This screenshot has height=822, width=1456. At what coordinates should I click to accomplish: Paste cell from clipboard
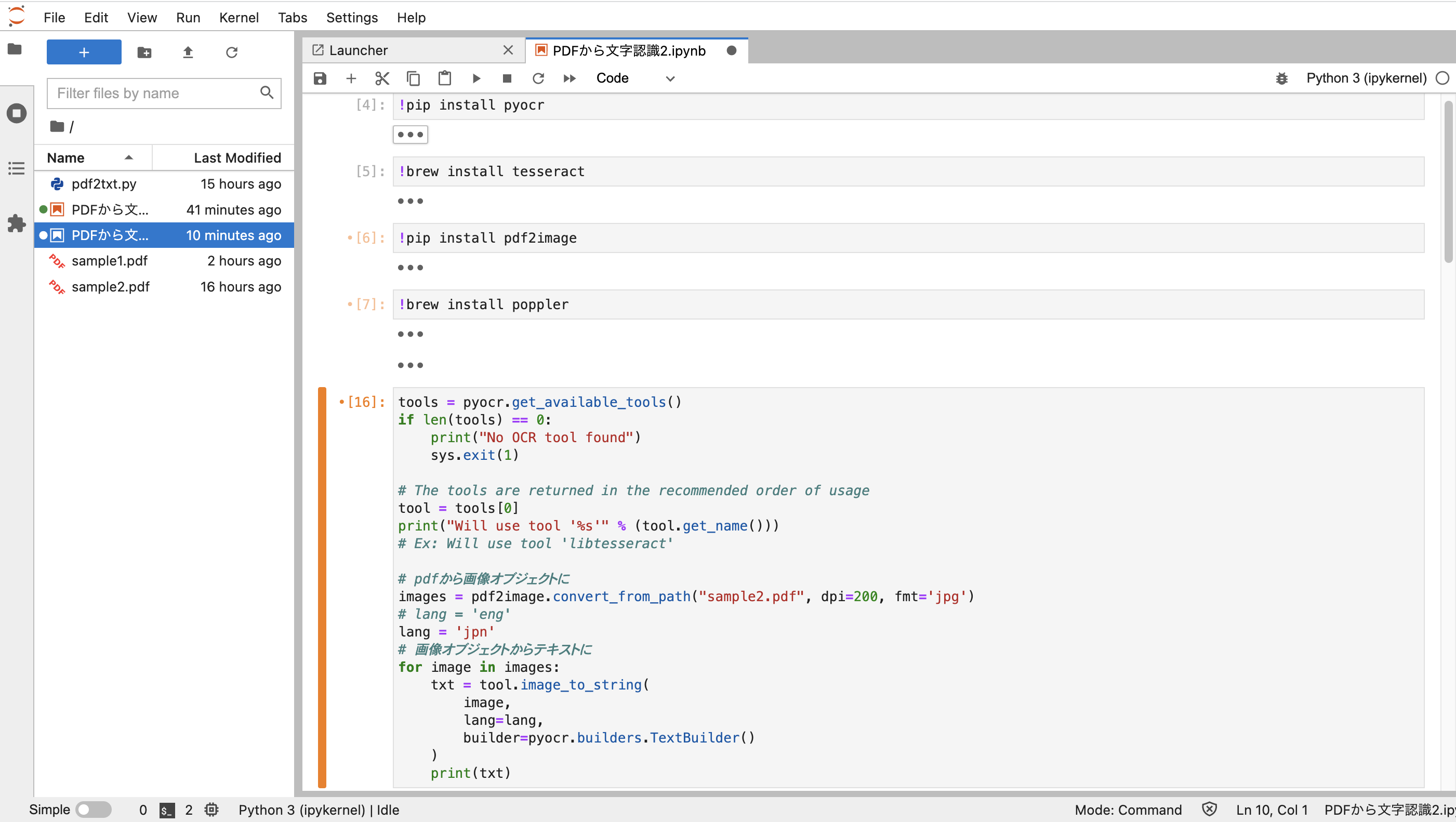(445, 78)
